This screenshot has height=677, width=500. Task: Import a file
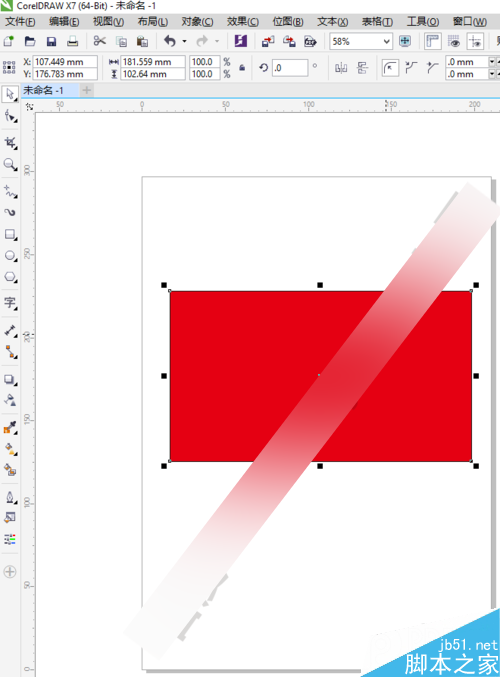(x=268, y=41)
